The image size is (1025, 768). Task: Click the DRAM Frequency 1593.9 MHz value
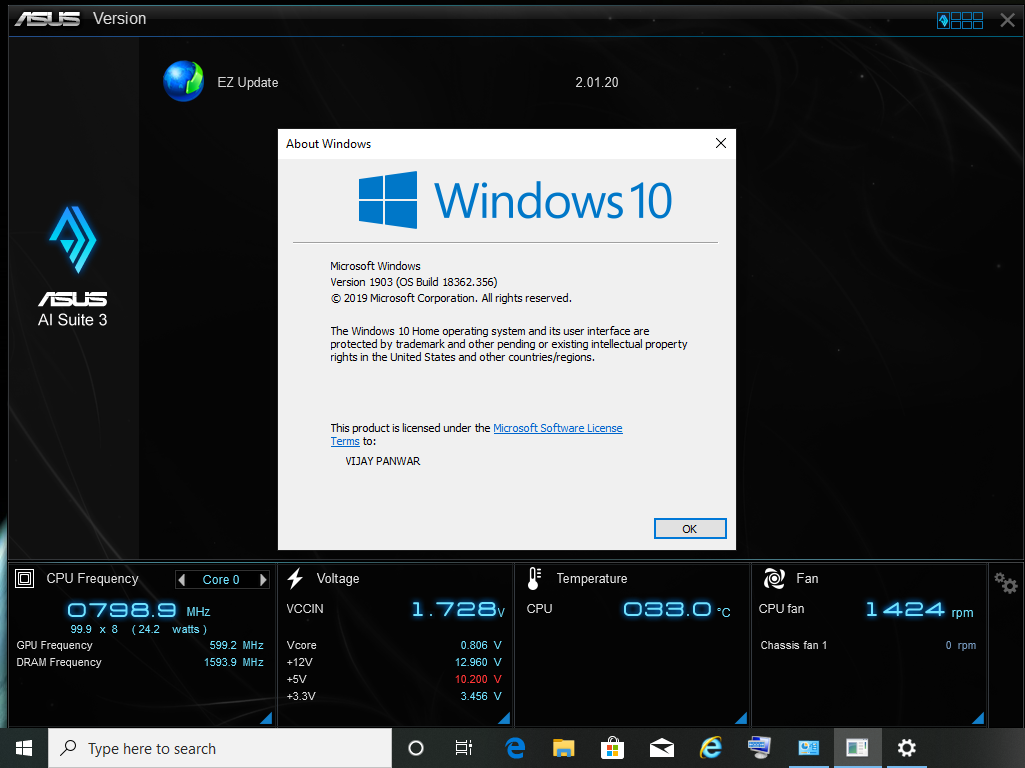[x=233, y=662]
